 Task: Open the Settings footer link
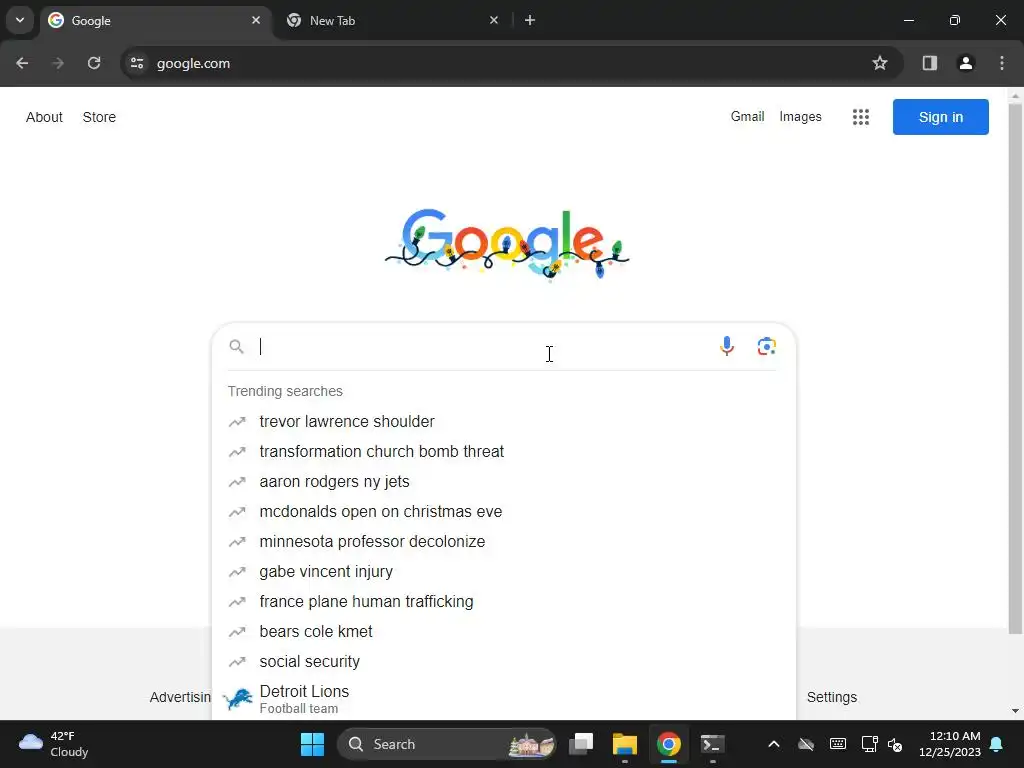pos(831,697)
